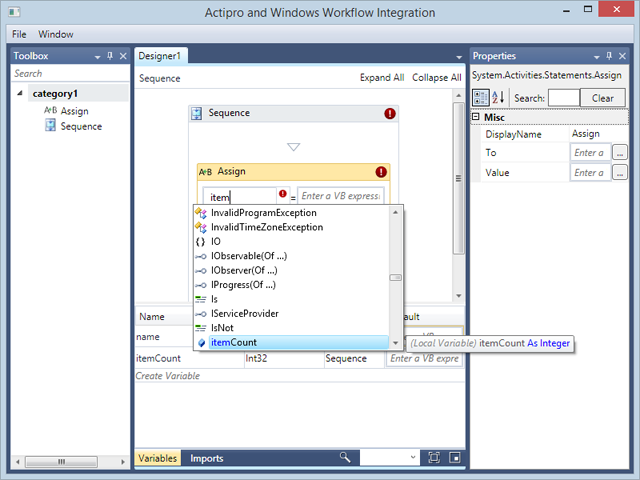Screen dimensions: 640x480
Task: Click Expand All
Action: click(x=382, y=78)
